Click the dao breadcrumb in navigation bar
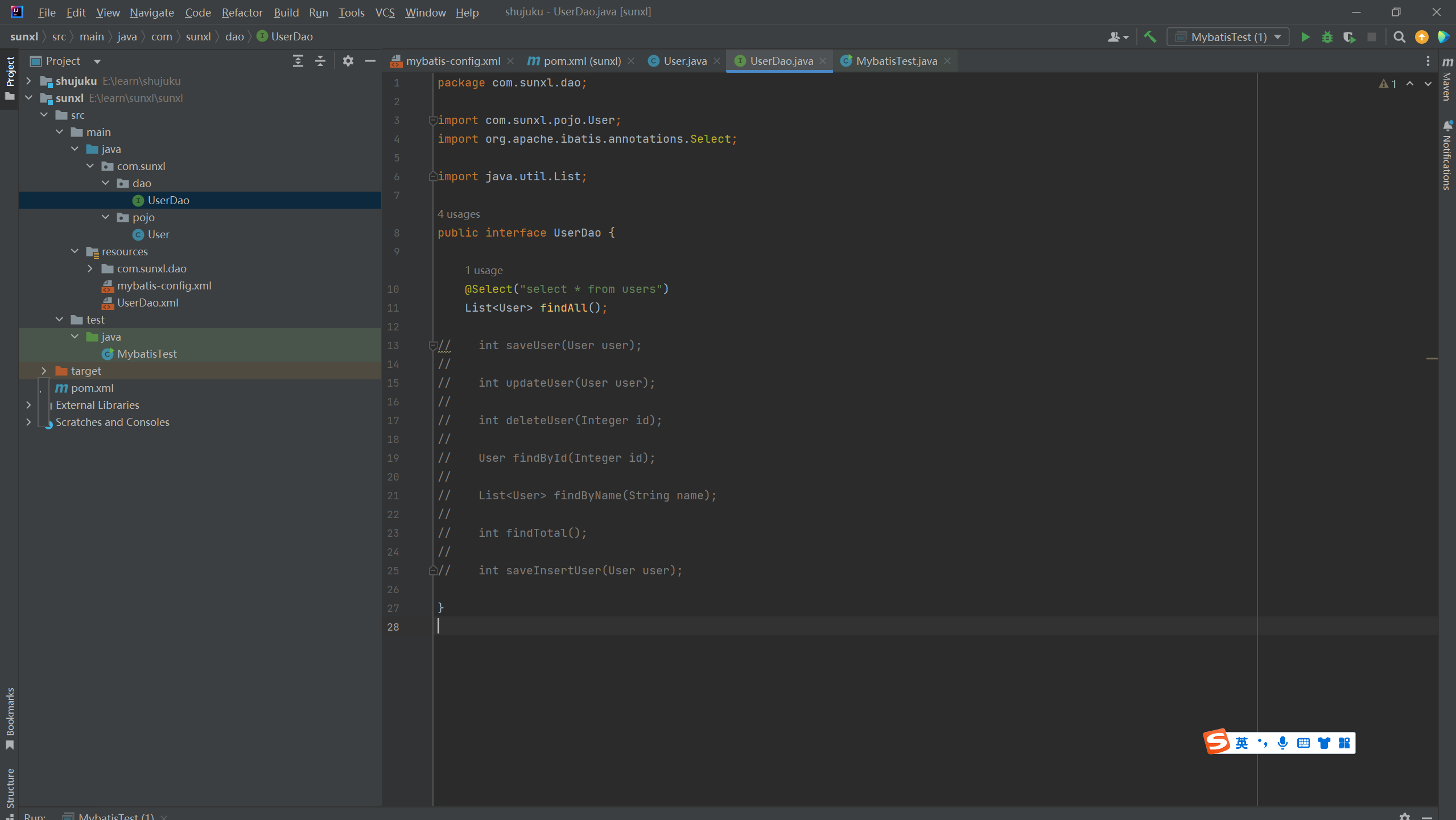This screenshot has width=1456, height=820. click(234, 36)
